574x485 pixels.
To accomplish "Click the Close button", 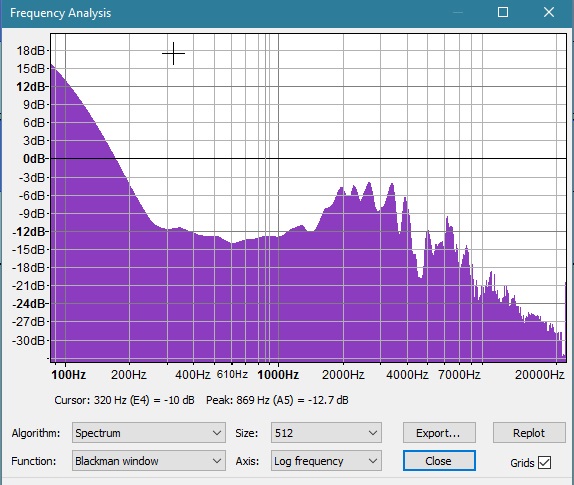I will [439, 460].
